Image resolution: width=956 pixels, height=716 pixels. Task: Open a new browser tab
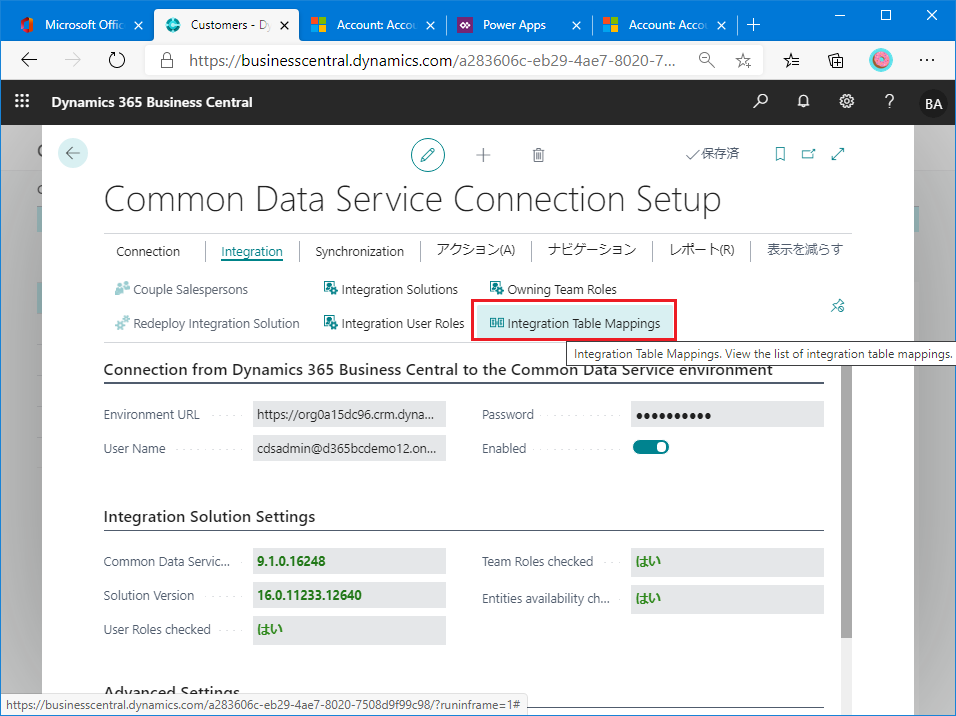click(x=754, y=24)
